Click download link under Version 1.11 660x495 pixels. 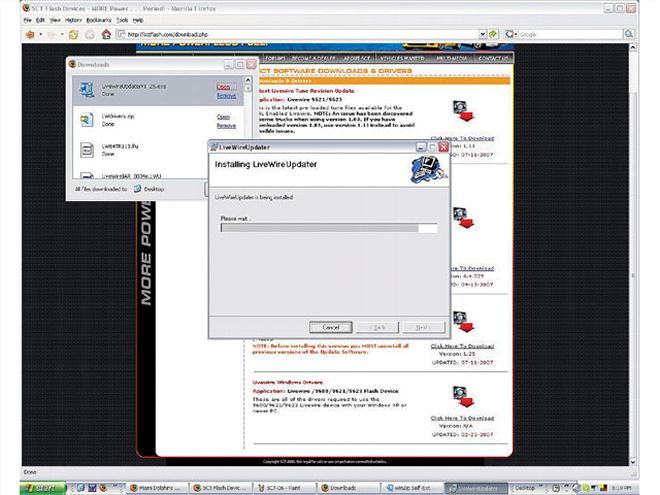tap(462, 138)
